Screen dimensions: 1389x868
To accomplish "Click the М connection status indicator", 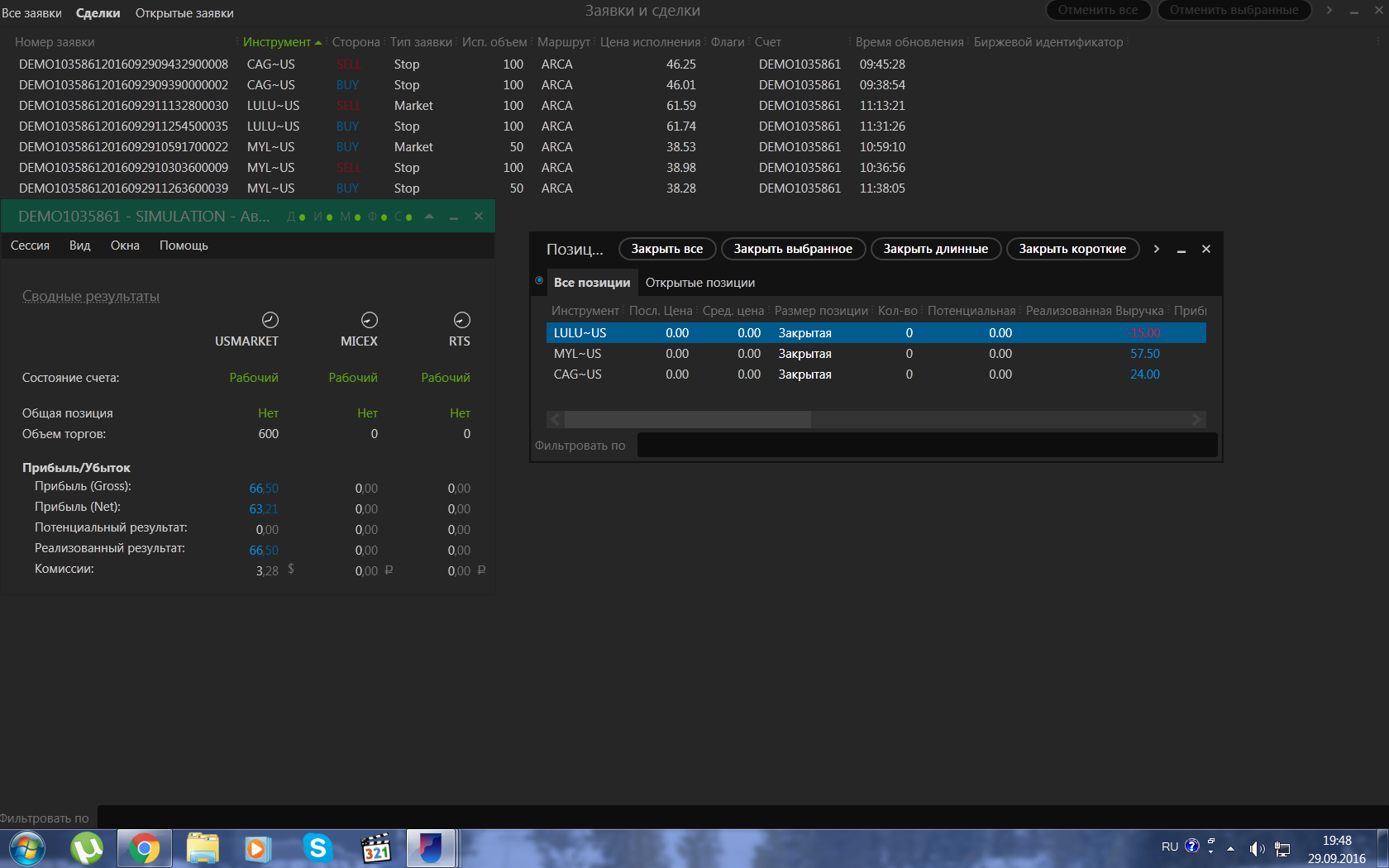I will [x=350, y=217].
